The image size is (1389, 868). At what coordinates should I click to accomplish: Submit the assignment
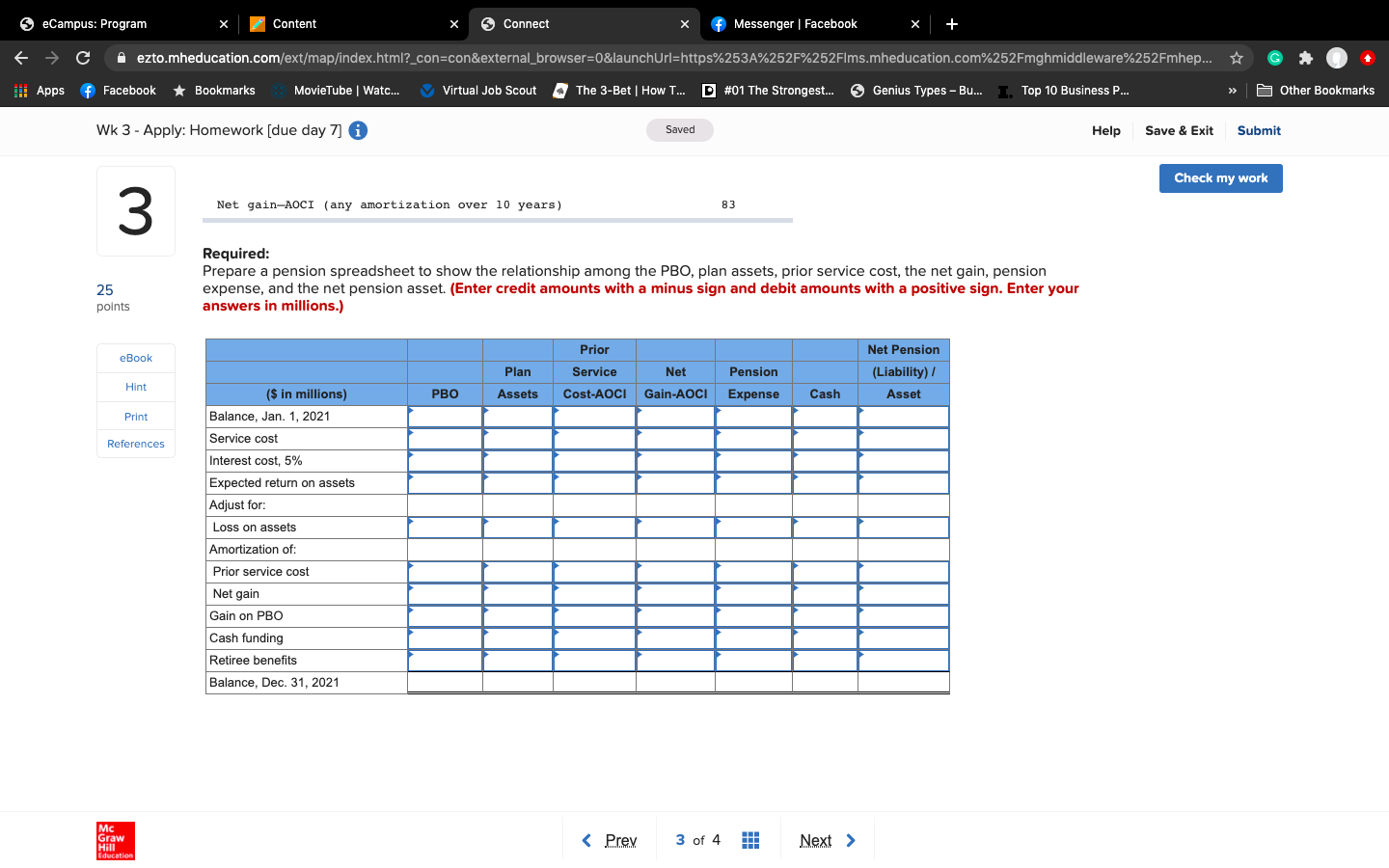(1259, 130)
